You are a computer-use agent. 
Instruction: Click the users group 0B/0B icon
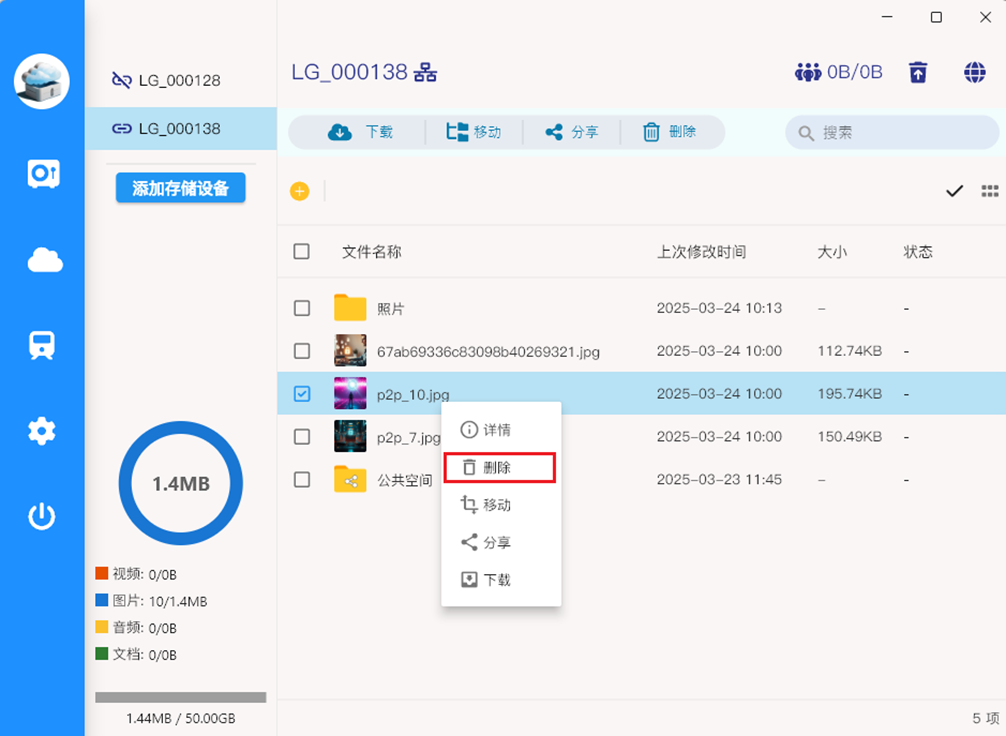tap(808, 72)
